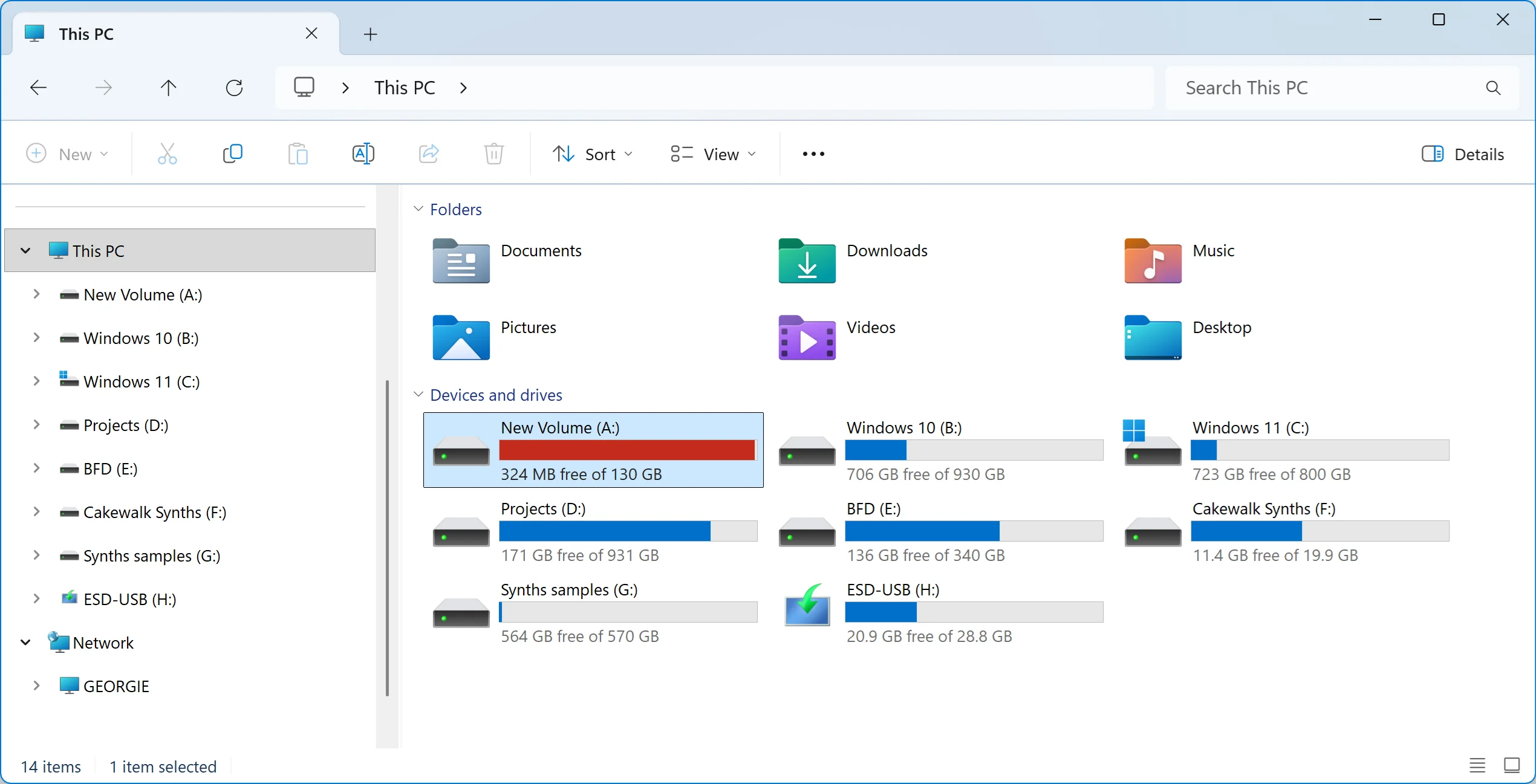Collapse the Network tree node
1536x784 pixels.
pos(25,643)
